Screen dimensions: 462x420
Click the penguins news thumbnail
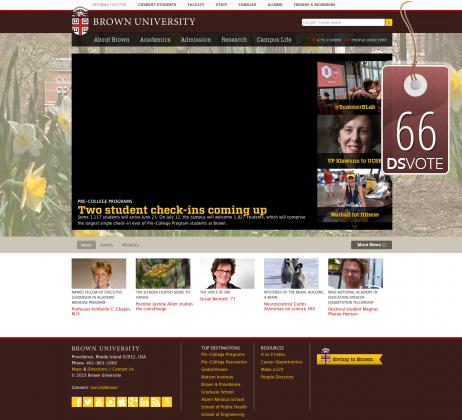291,273
